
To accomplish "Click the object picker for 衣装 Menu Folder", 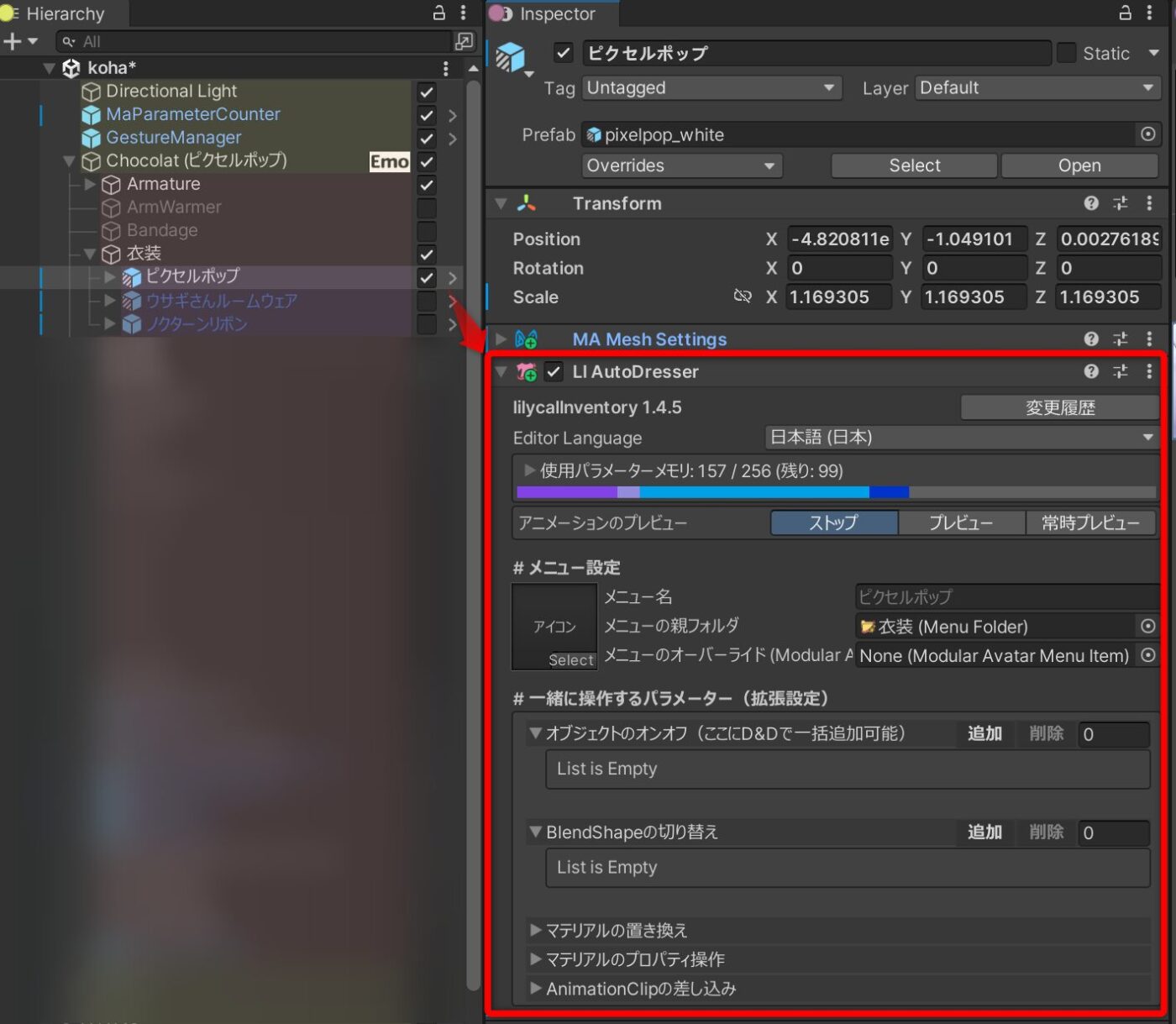I will 1148,626.
